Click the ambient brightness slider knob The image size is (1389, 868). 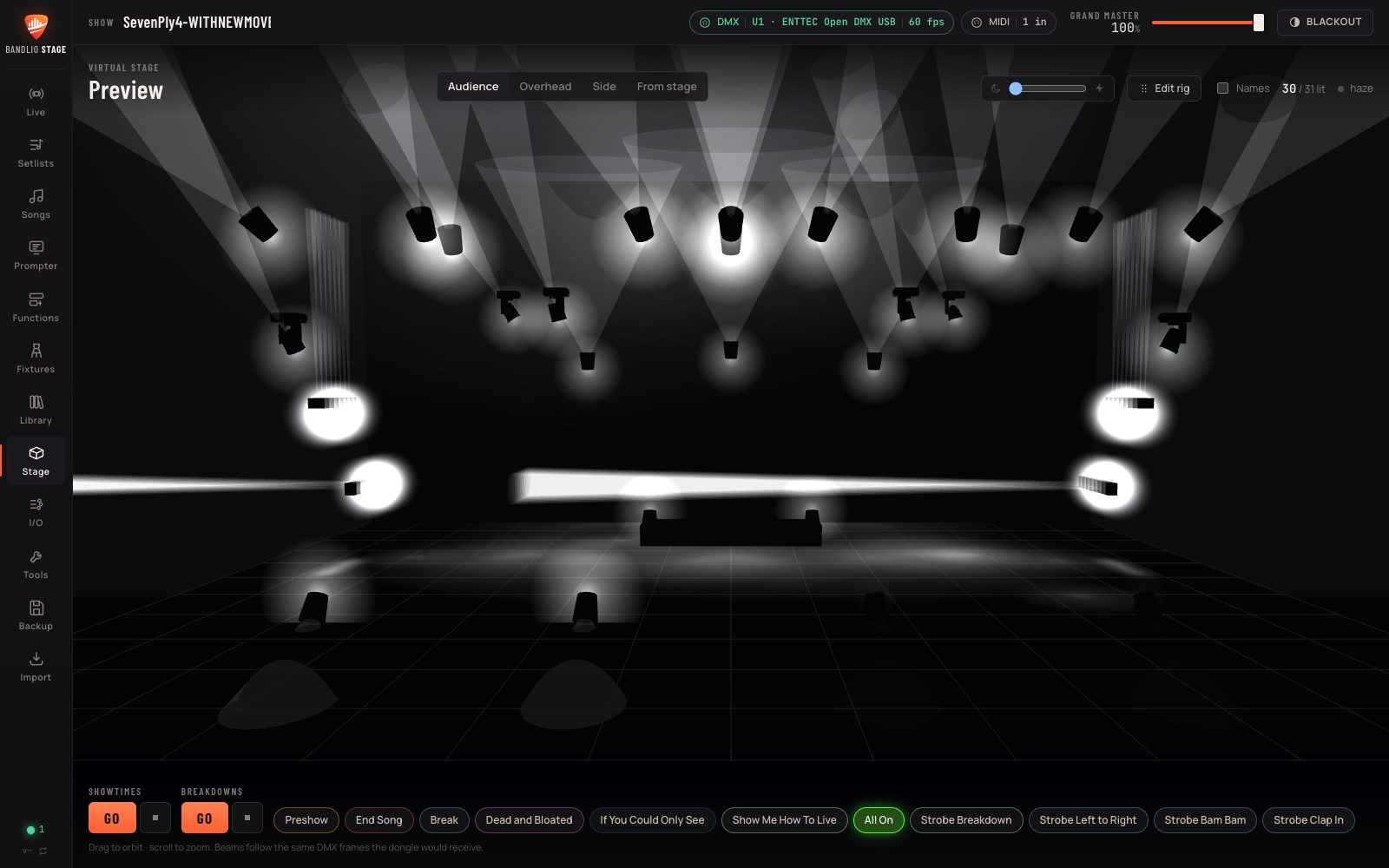pyautogui.click(x=1016, y=89)
